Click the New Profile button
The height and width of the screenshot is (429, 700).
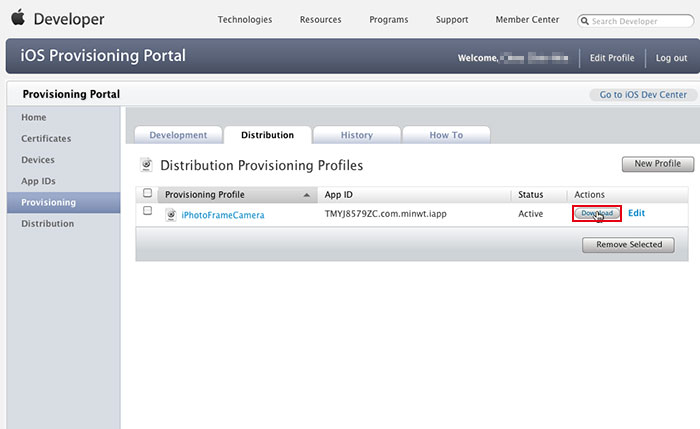tap(658, 164)
